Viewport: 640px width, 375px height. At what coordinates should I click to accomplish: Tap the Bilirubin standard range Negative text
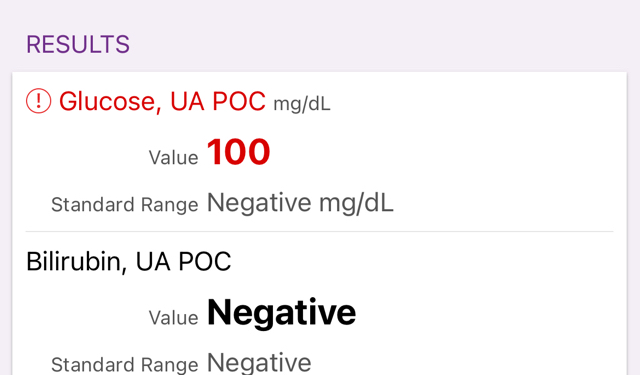(x=259, y=362)
